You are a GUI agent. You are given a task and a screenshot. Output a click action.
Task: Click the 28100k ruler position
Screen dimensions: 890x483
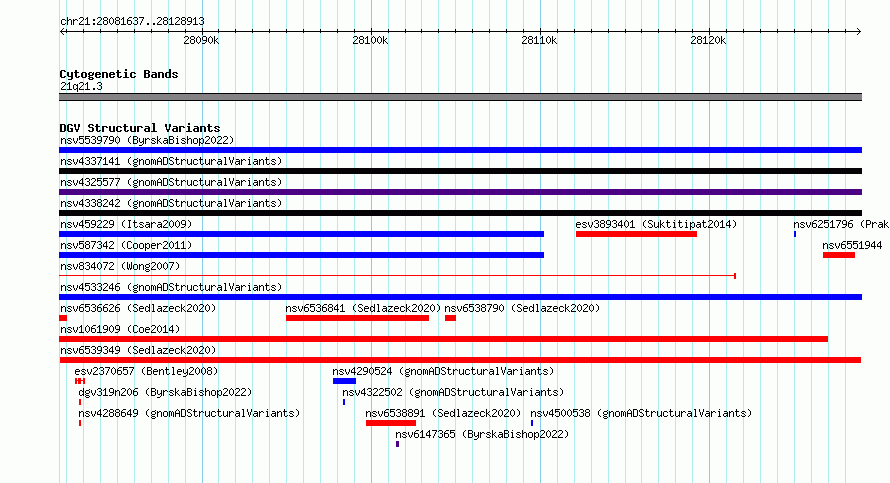370,40
